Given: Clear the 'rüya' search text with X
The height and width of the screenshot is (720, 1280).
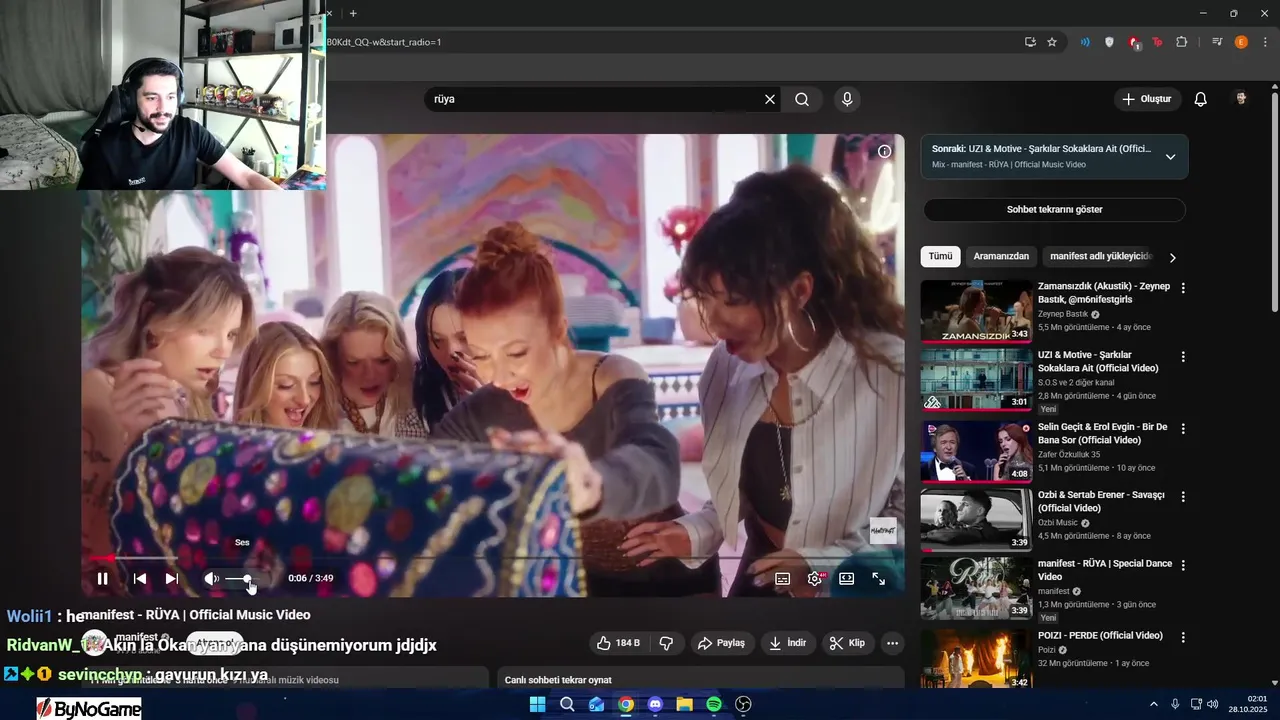Looking at the screenshot, I should point(770,99).
